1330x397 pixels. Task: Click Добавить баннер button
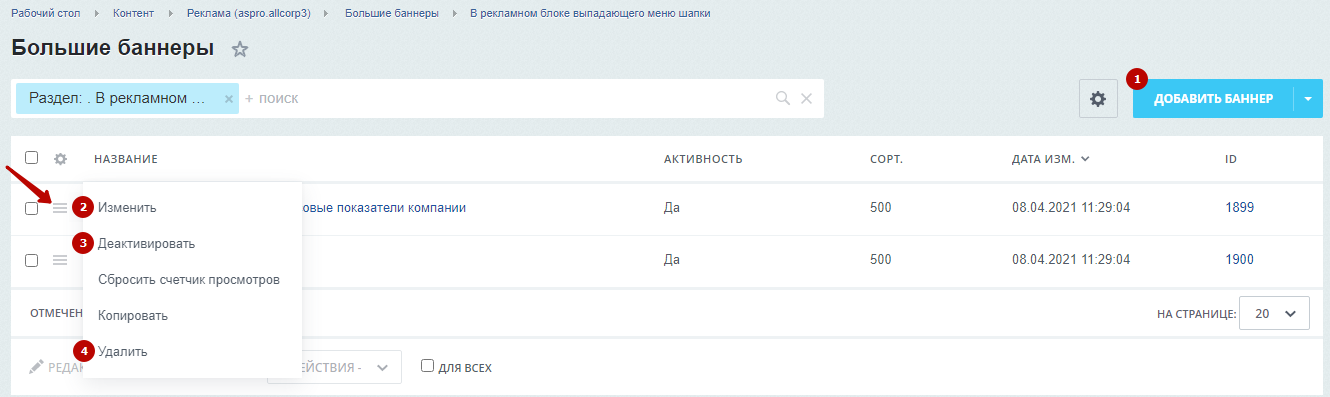point(1213,99)
